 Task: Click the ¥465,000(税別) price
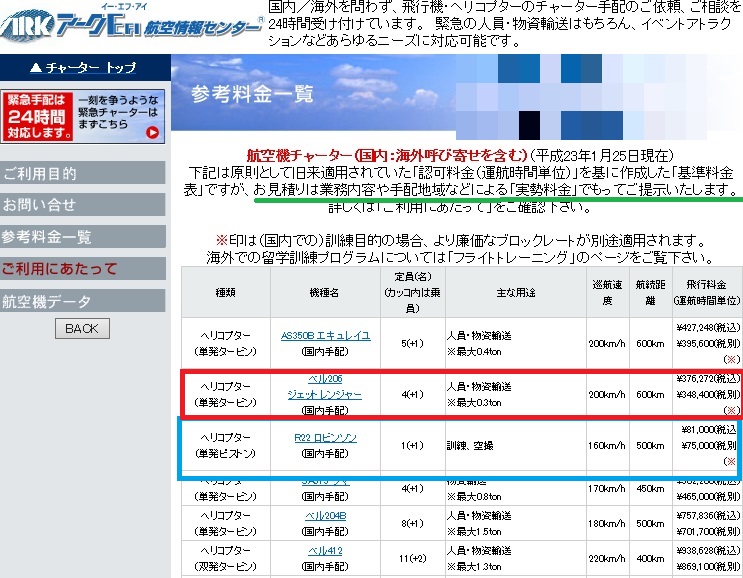pyautogui.click(x=708, y=497)
